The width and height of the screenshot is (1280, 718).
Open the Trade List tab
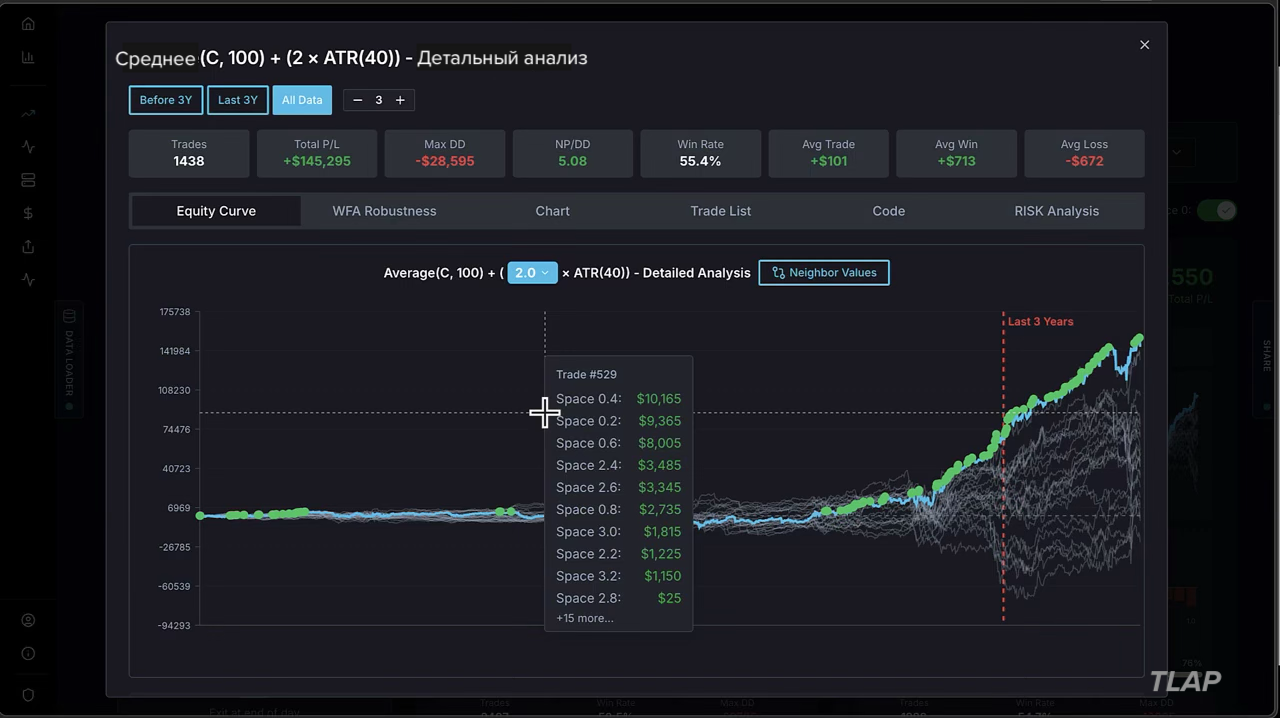[x=720, y=211]
